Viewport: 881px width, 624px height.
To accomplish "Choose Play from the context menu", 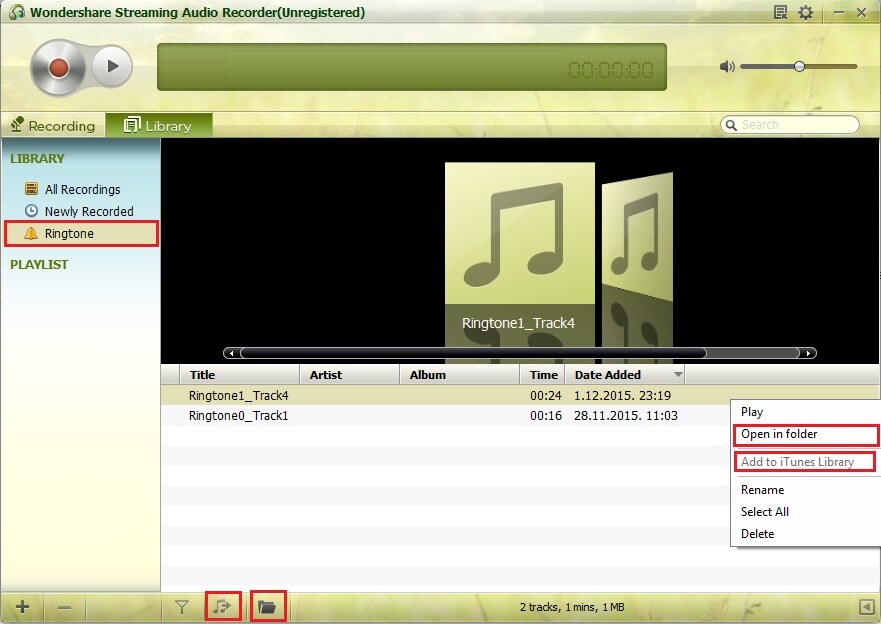I will click(x=752, y=412).
